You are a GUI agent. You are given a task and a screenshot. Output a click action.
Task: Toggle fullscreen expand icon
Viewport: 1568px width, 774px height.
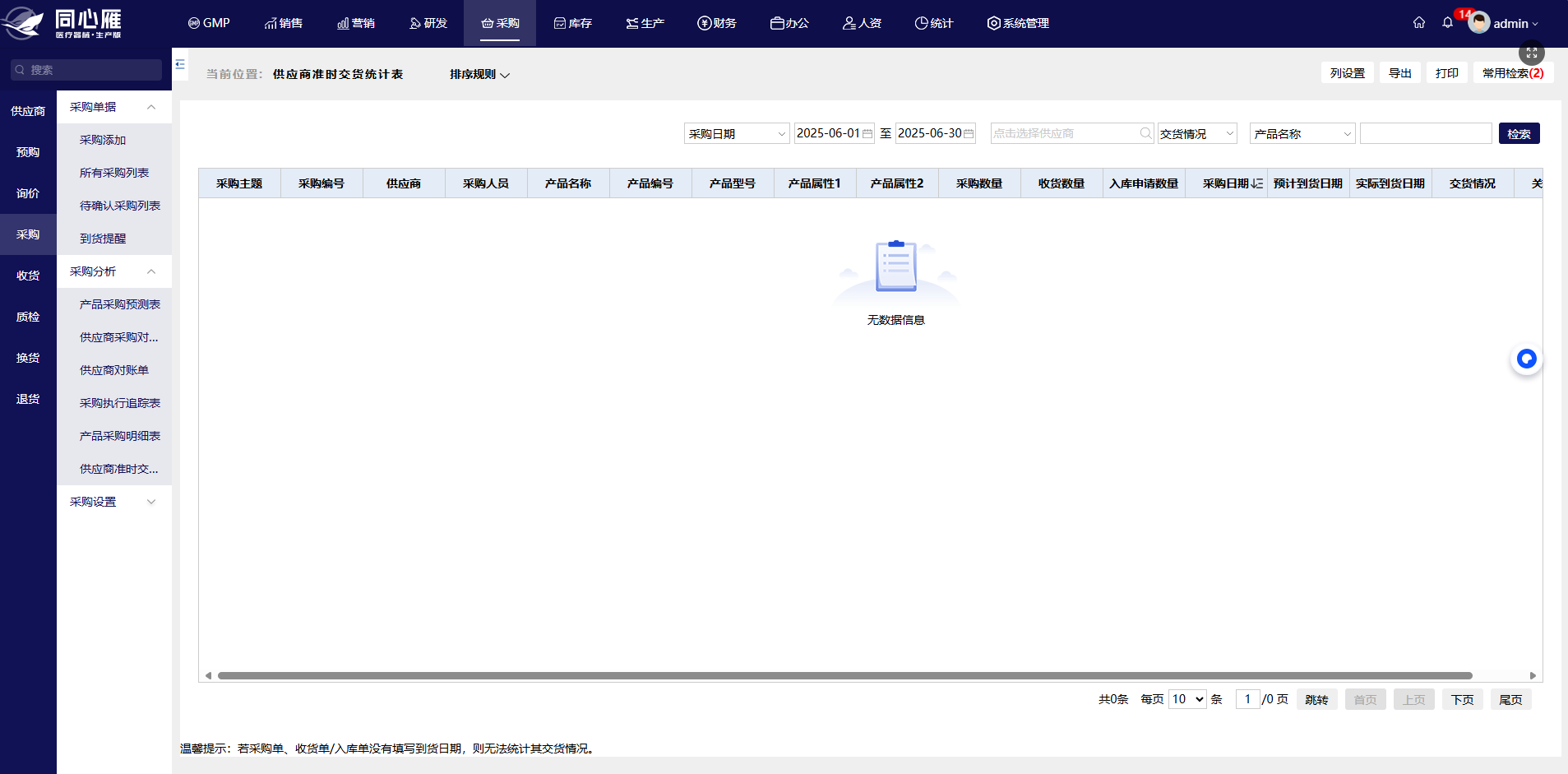click(1532, 53)
